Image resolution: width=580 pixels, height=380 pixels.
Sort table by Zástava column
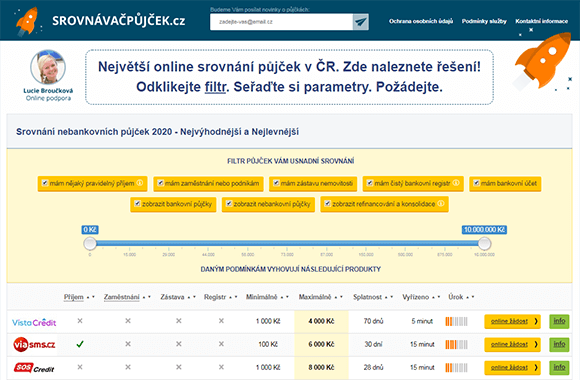(x=172, y=297)
